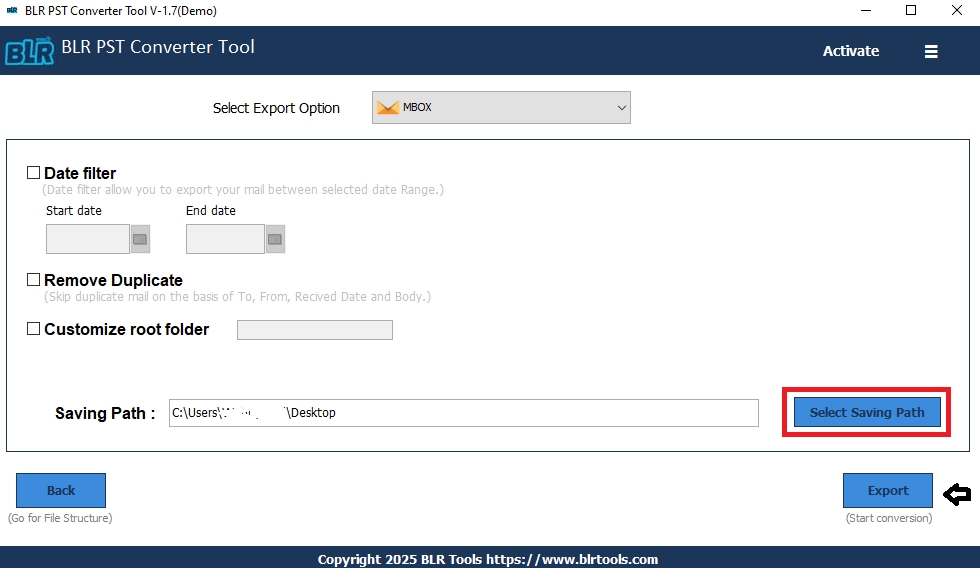This screenshot has height=568, width=980.
Task: Click the Saving Path text field
Action: coord(464,413)
